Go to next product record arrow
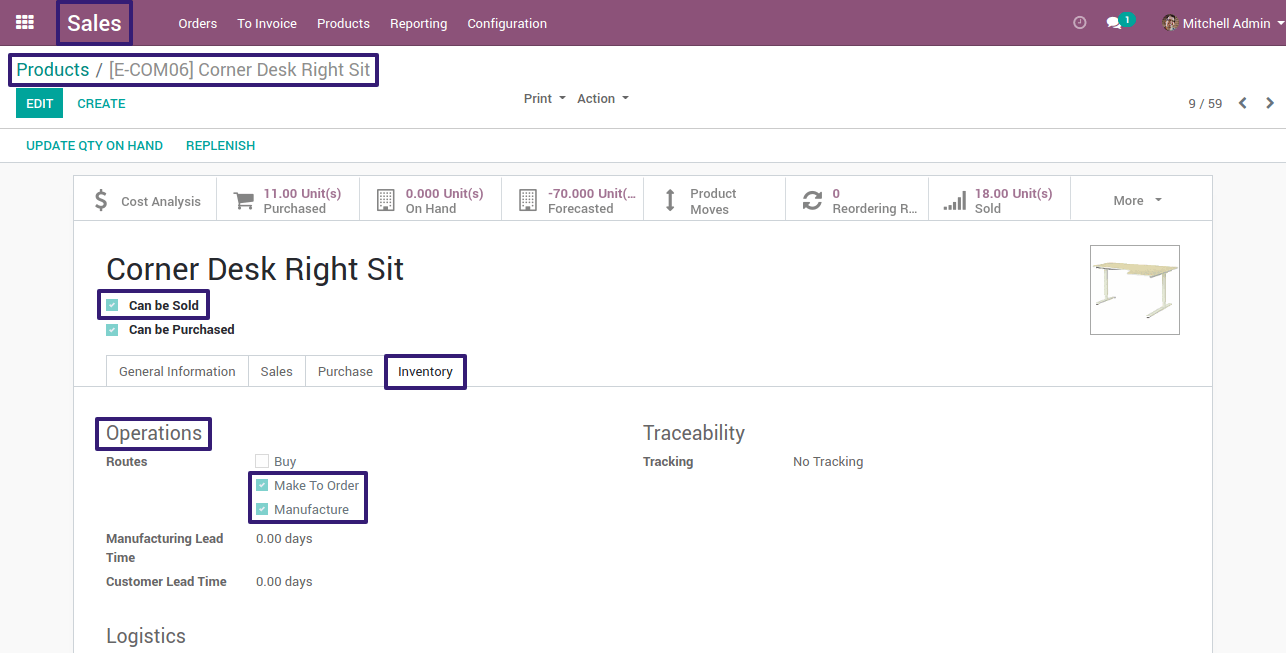The height and width of the screenshot is (653, 1286). 1270,103
